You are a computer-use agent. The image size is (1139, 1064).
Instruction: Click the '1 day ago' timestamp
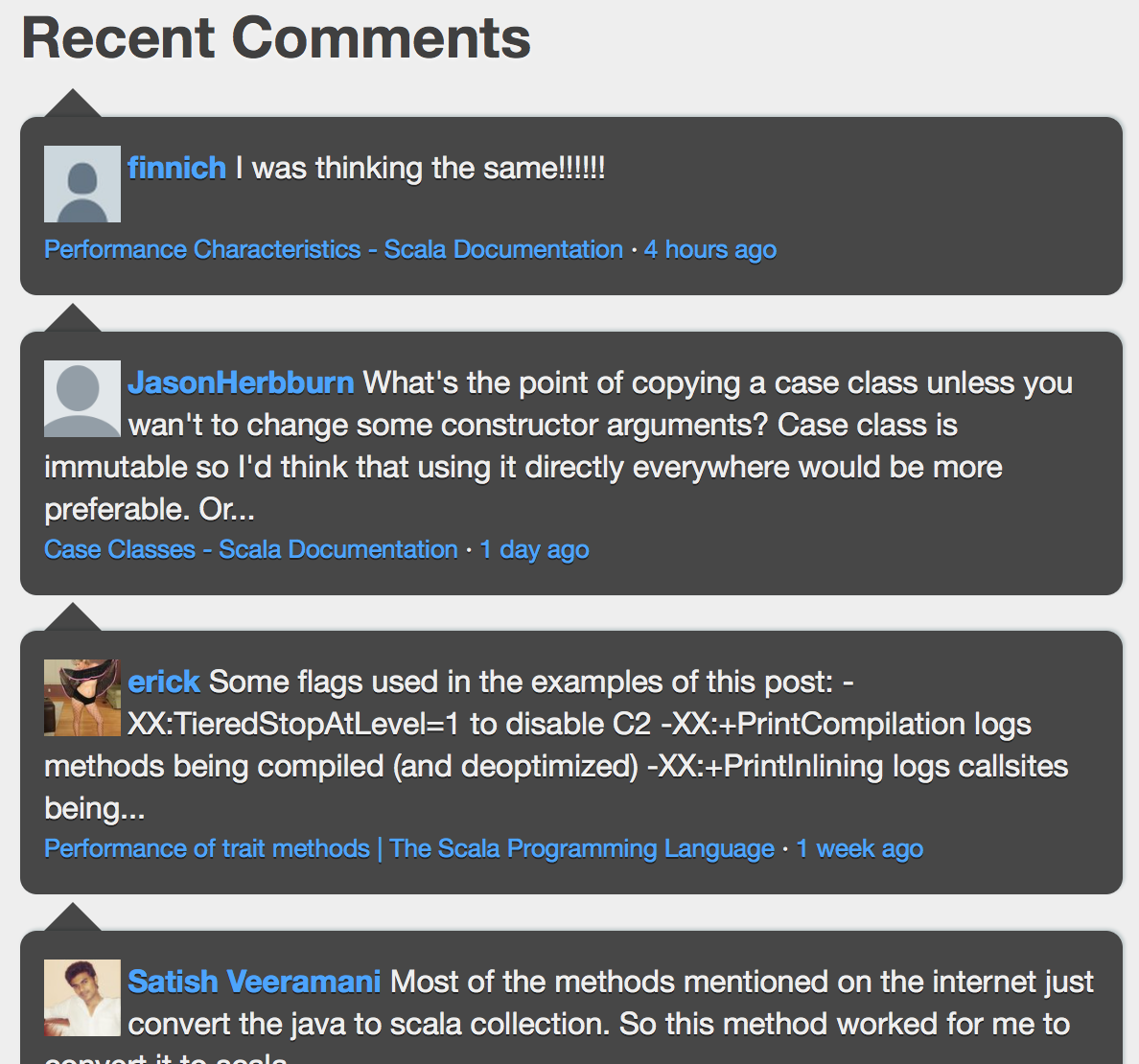click(535, 550)
